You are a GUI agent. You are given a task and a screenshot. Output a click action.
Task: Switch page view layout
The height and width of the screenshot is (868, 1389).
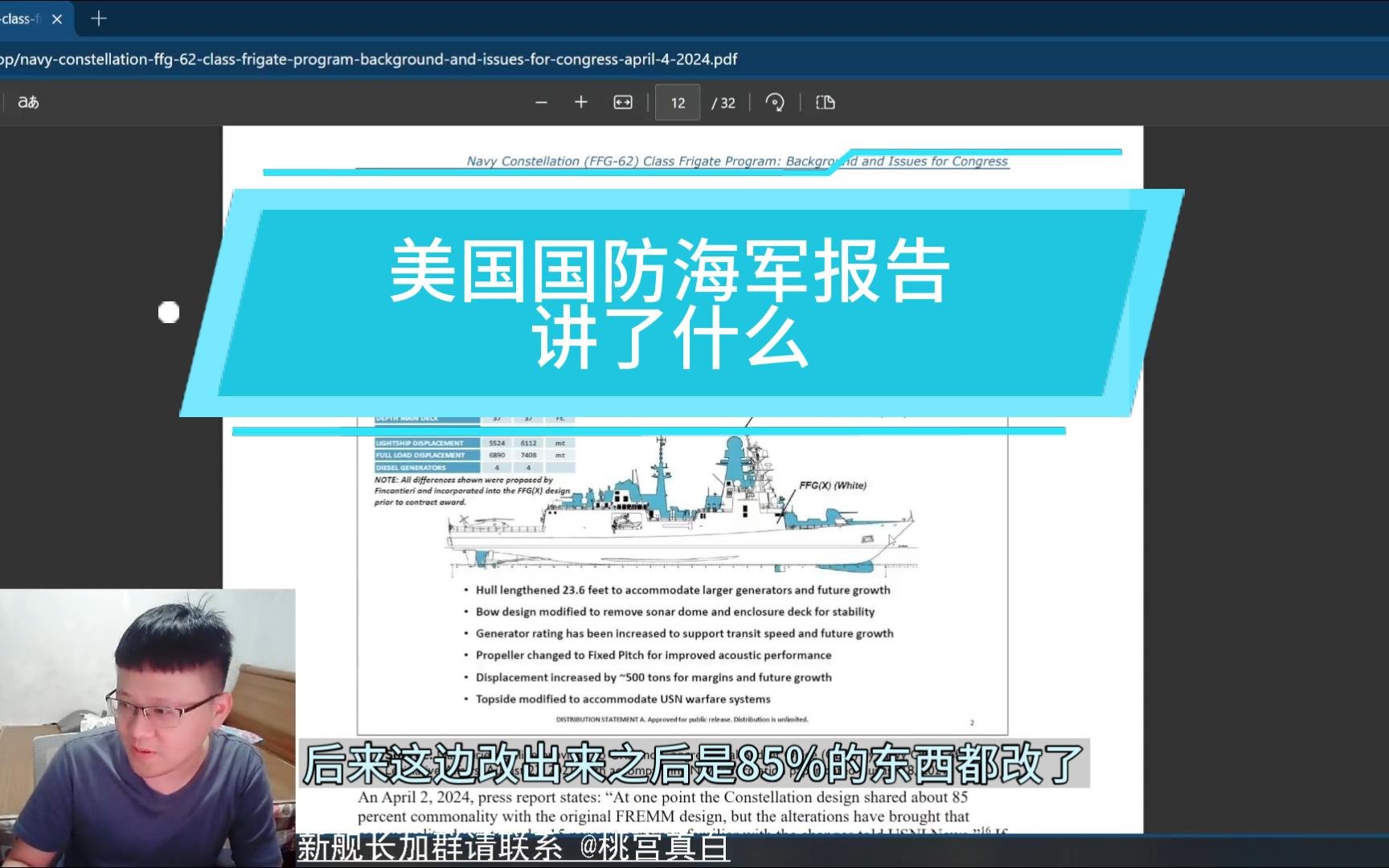pyautogui.click(x=826, y=102)
